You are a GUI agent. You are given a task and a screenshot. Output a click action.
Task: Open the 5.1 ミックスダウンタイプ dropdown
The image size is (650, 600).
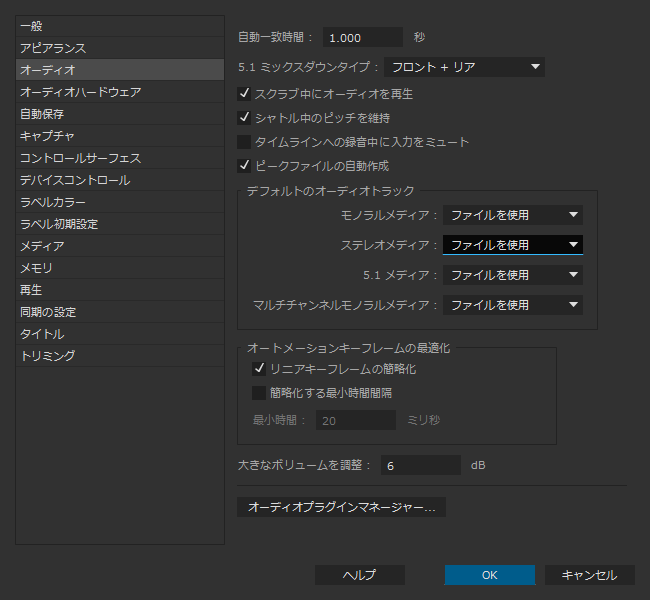[464, 67]
